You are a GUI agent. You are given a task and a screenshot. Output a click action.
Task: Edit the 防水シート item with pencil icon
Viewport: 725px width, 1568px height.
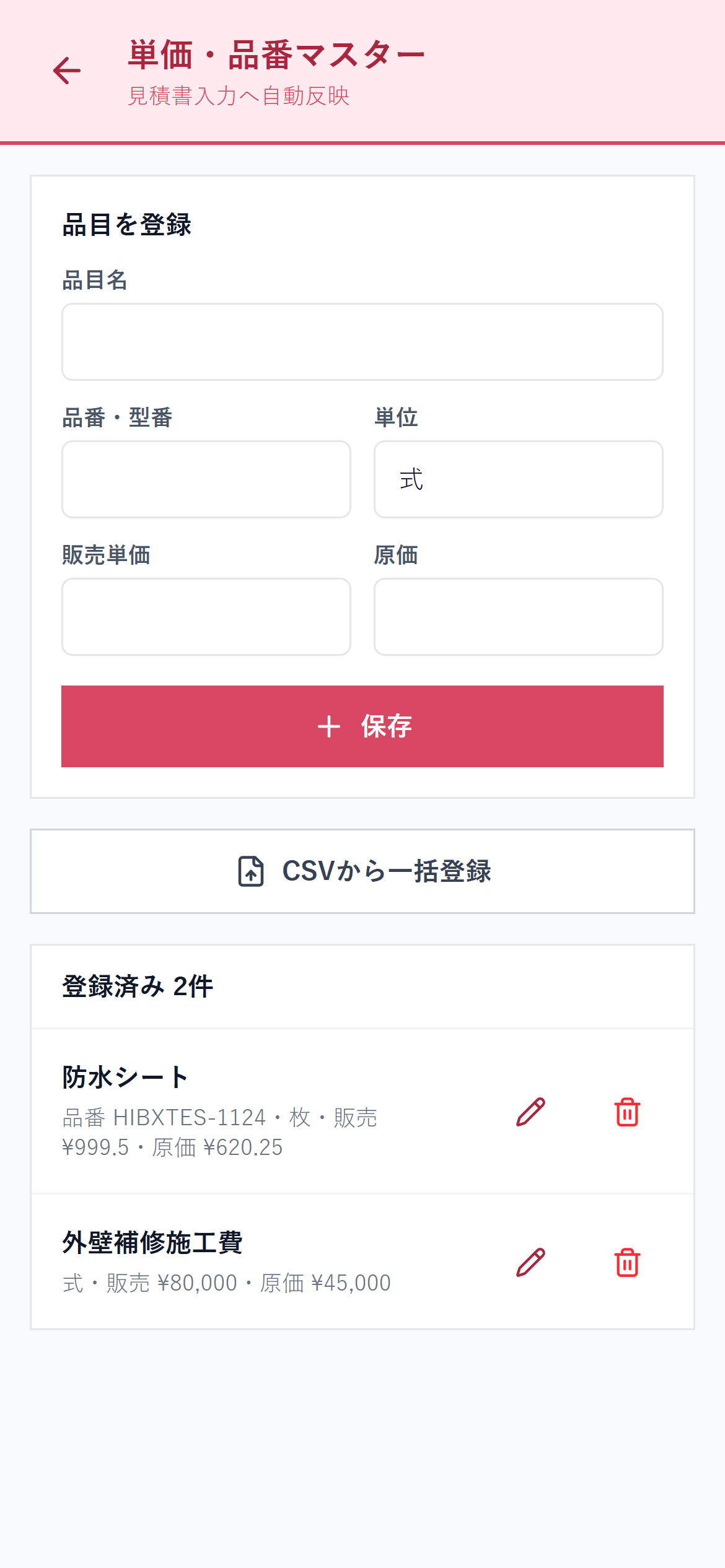[x=530, y=1112]
